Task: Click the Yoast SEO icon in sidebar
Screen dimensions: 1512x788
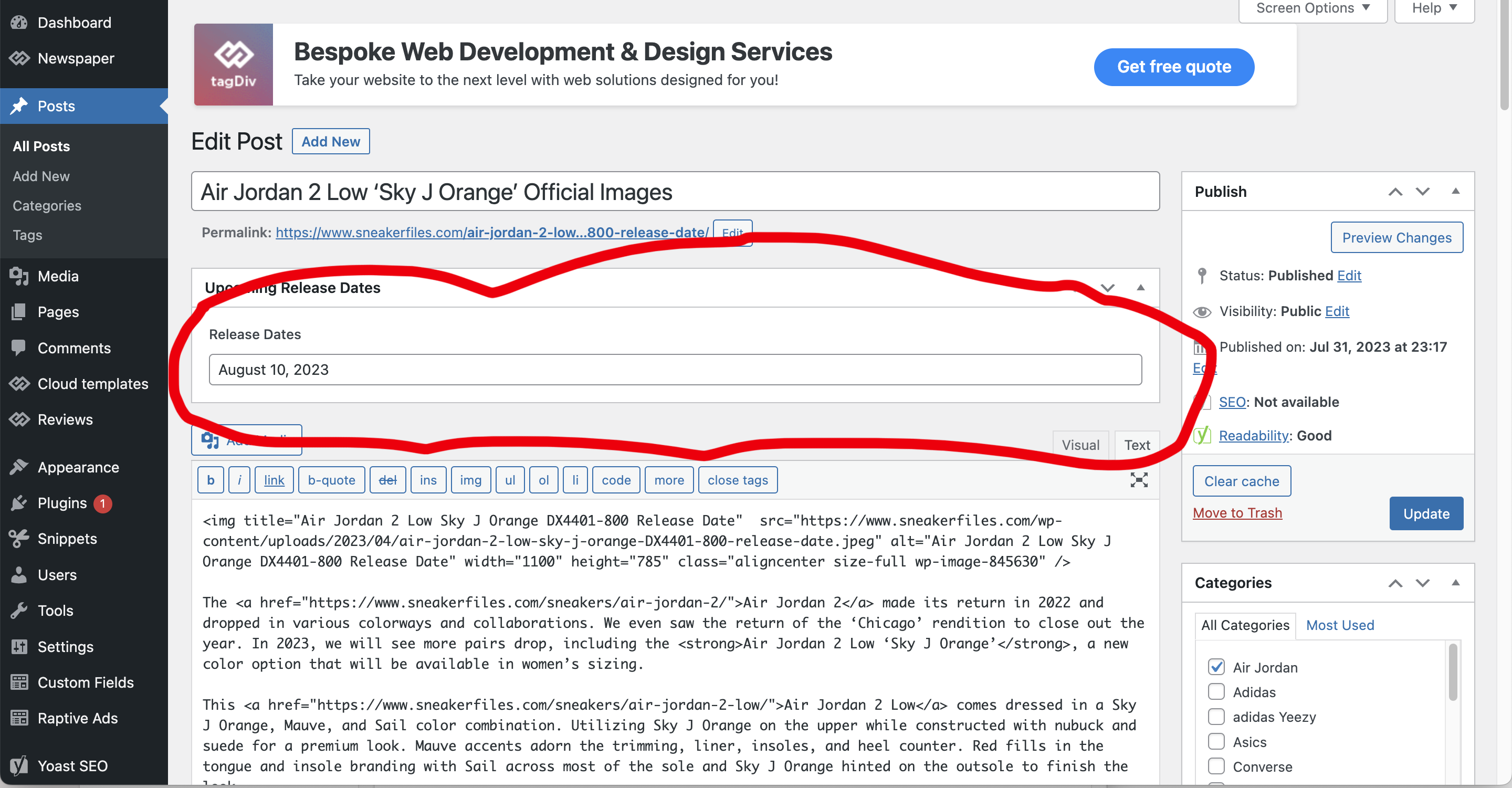Action: 19,766
